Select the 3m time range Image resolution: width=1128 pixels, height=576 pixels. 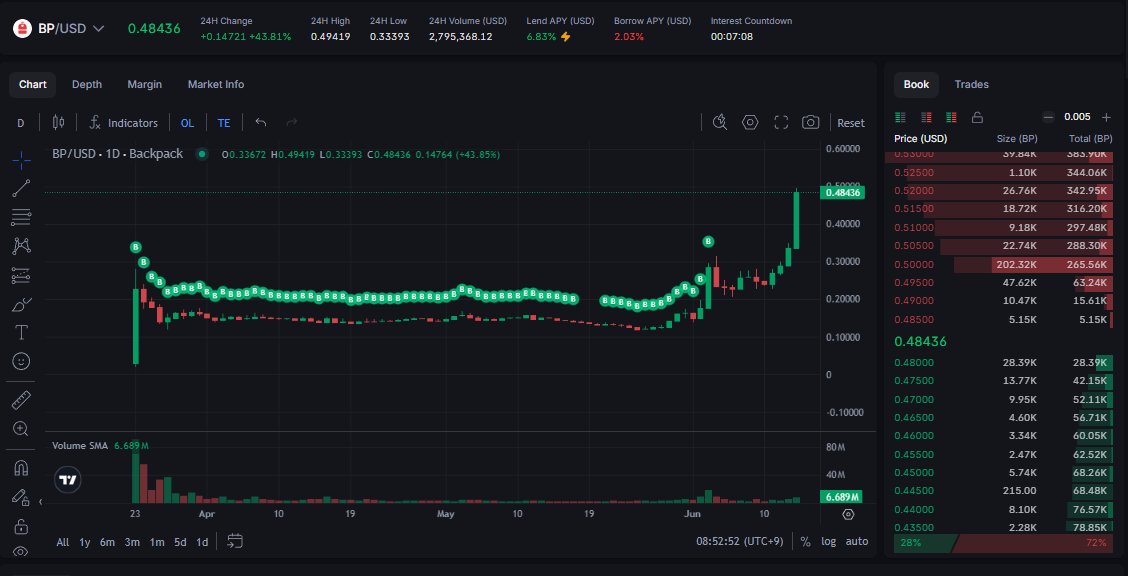[x=132, y=541]
